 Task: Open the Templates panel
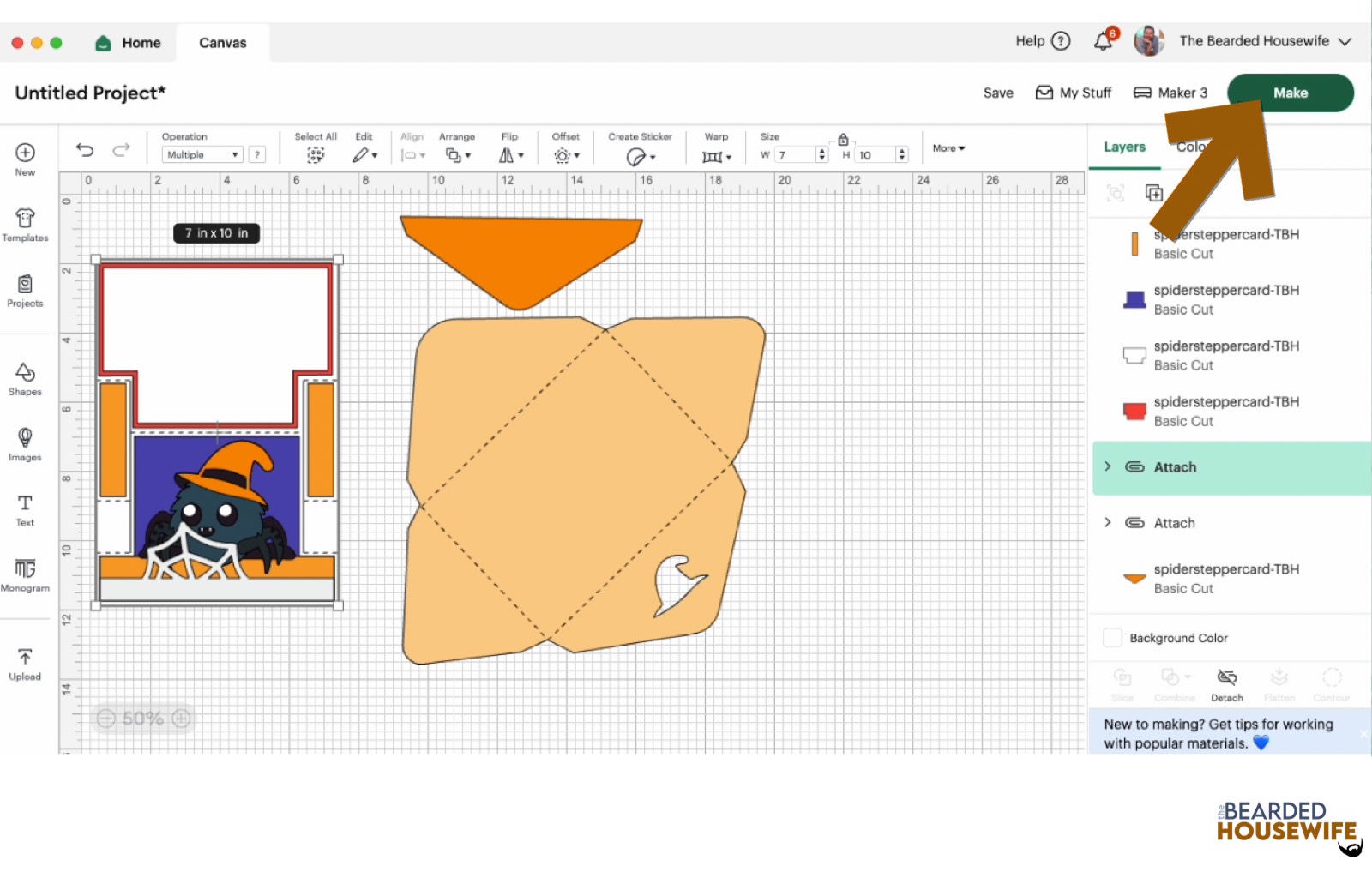25,225
